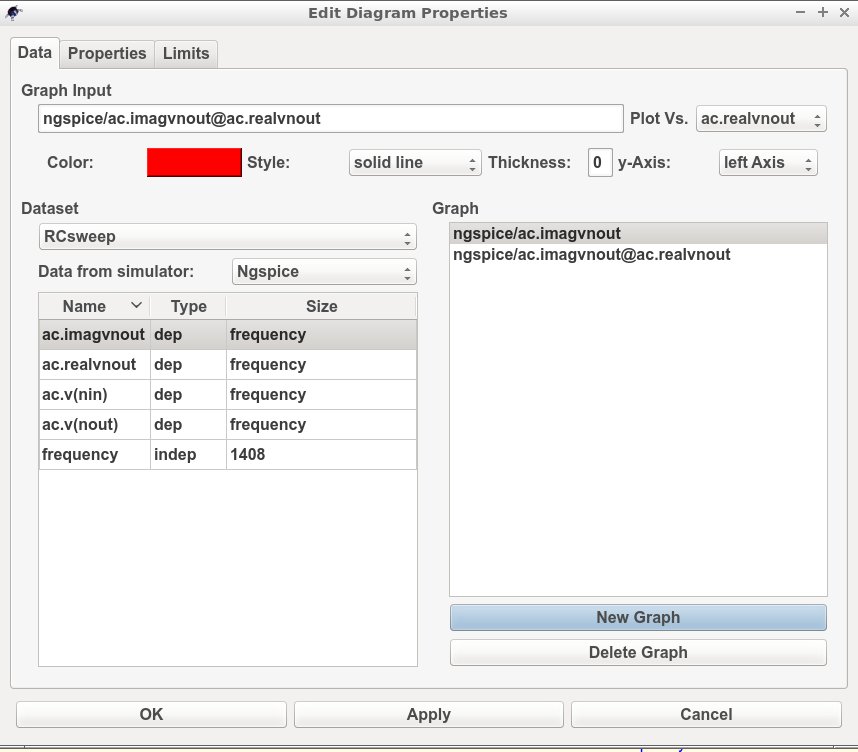Close the Edit Diagram Properties dialog
Screen dimensions: 858x752
(844, 12)
